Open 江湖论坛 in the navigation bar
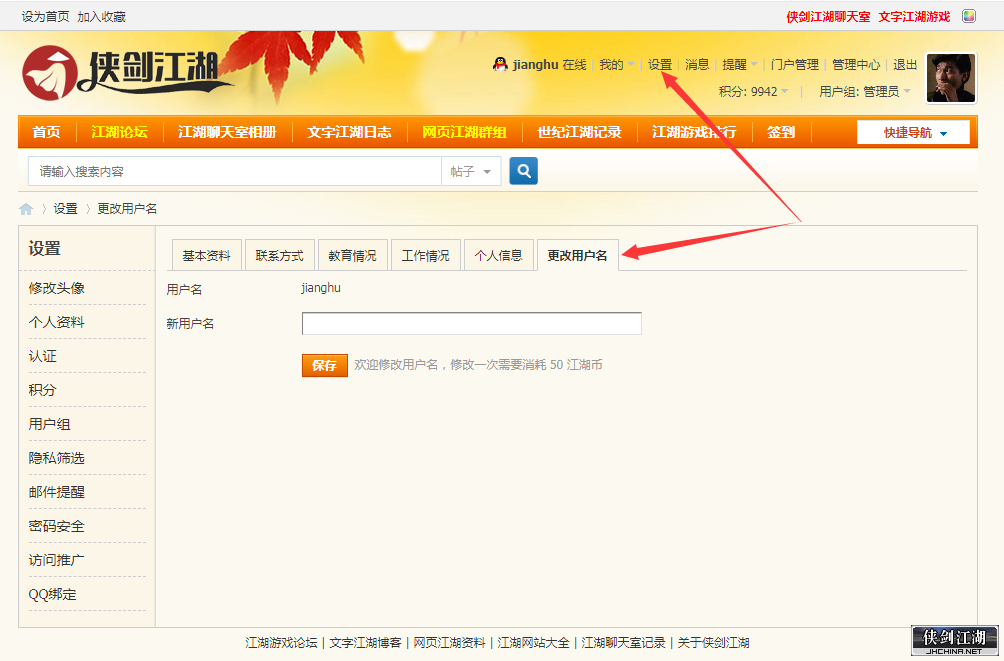 (x=119, y=132)
